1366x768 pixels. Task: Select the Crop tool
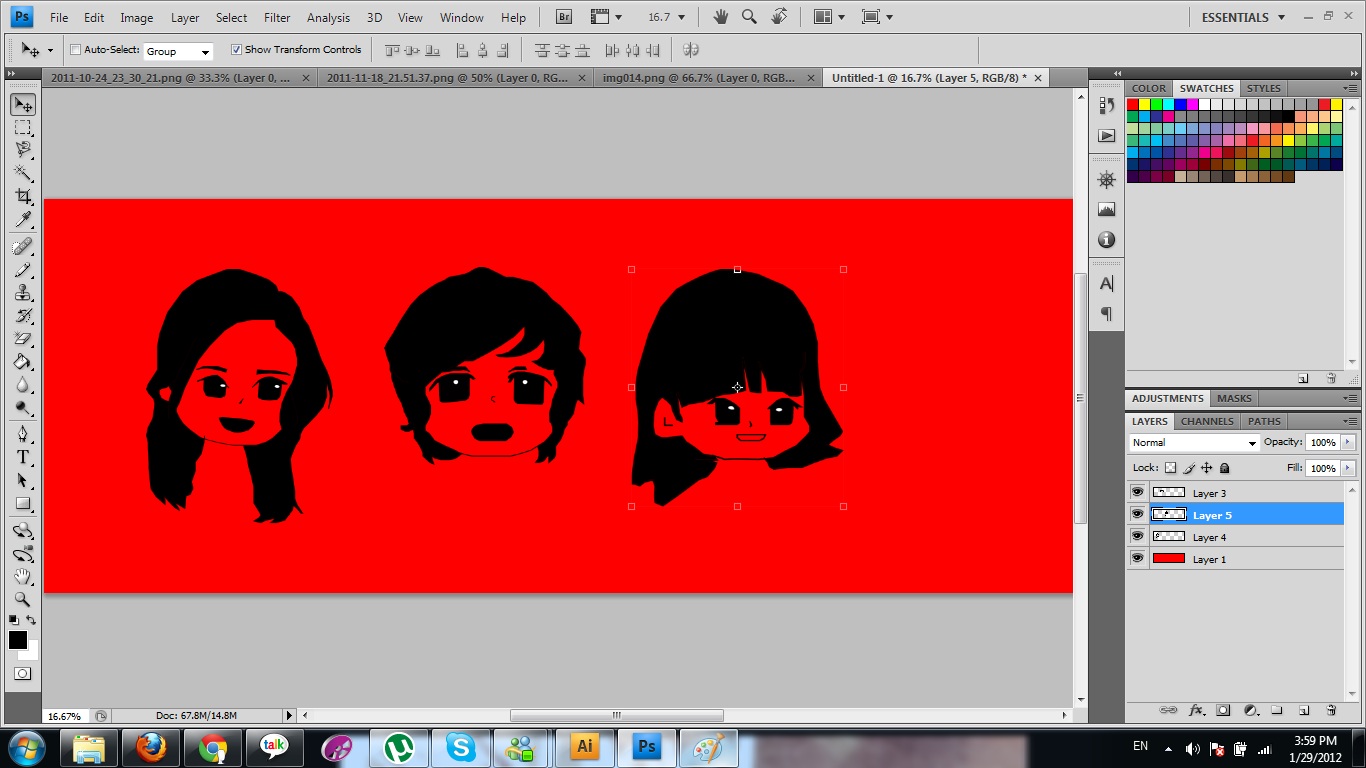[x=23, y=197]
